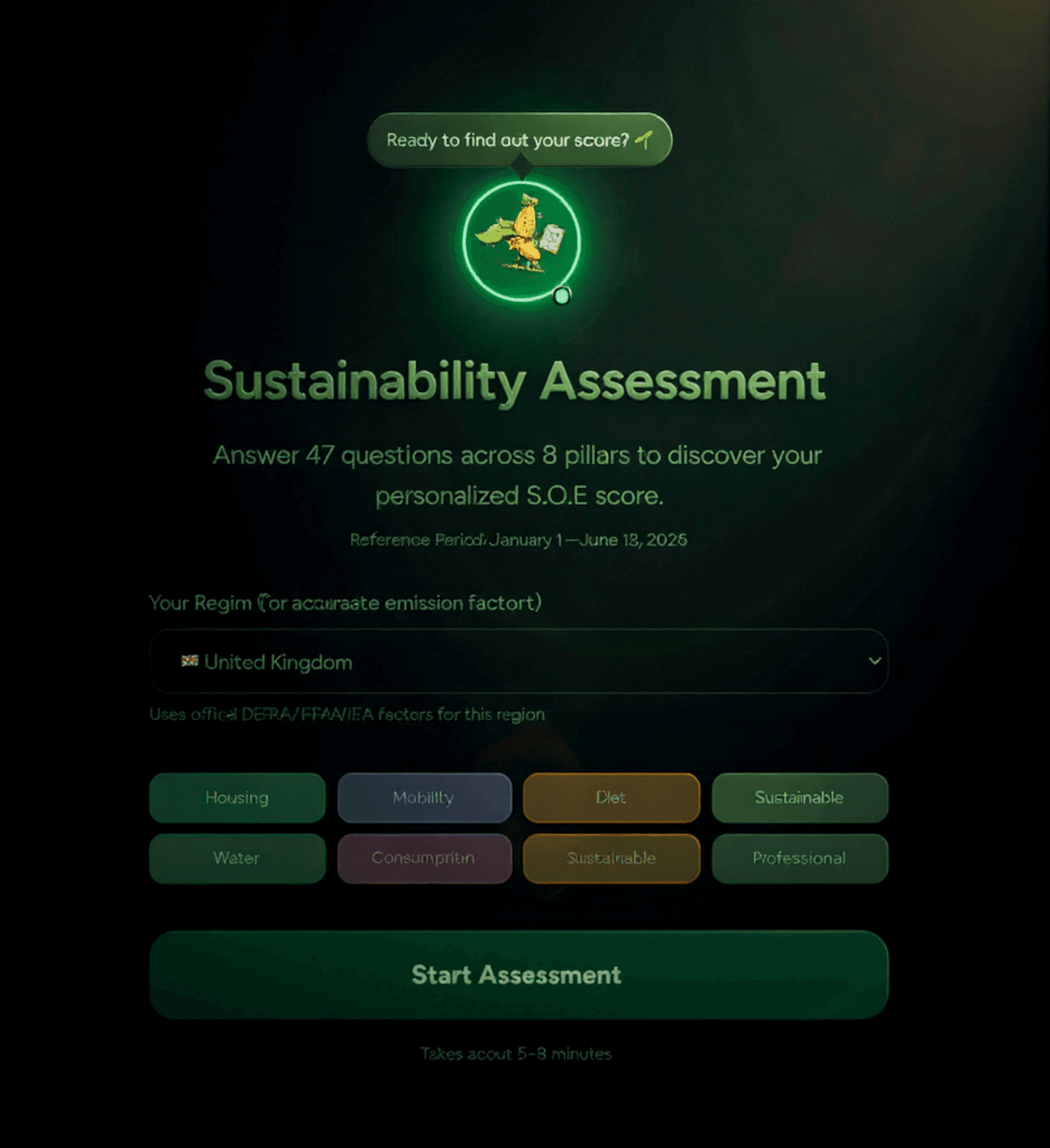The image size is (1050, 1148).
Task: Click the Reference Period date text
Action: pos(519,540)
